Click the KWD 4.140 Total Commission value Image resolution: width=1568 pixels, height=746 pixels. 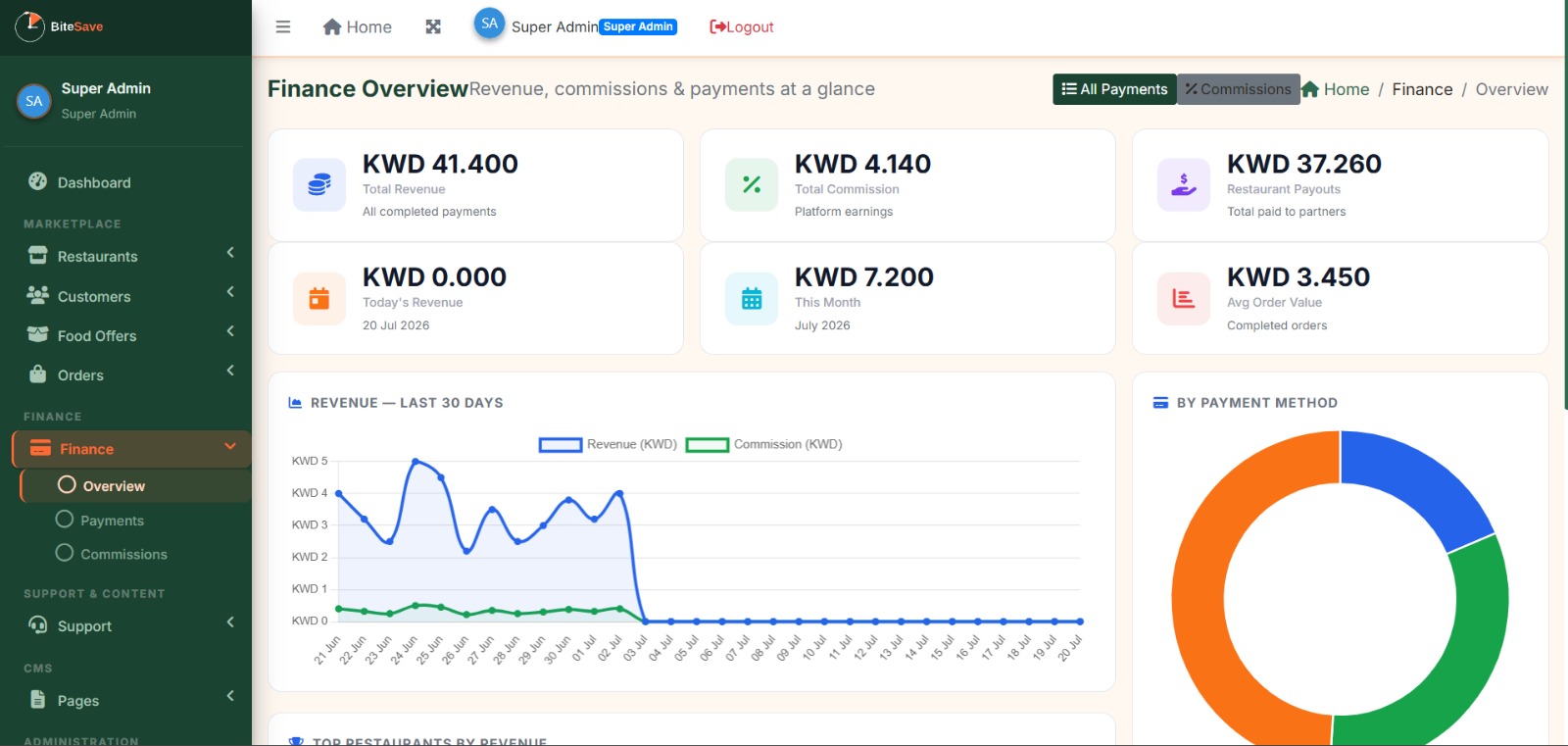(862, 164)
